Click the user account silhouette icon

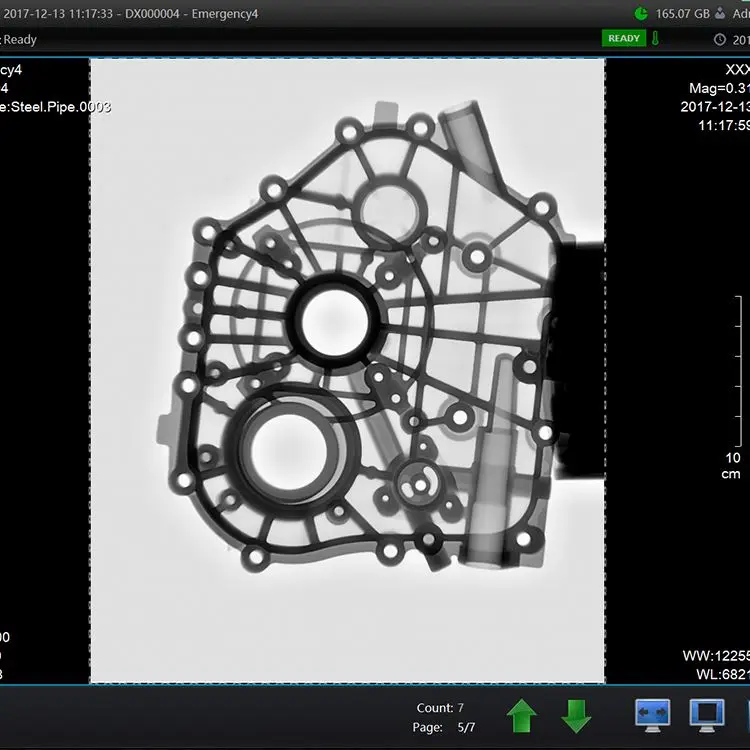point(719,13)
